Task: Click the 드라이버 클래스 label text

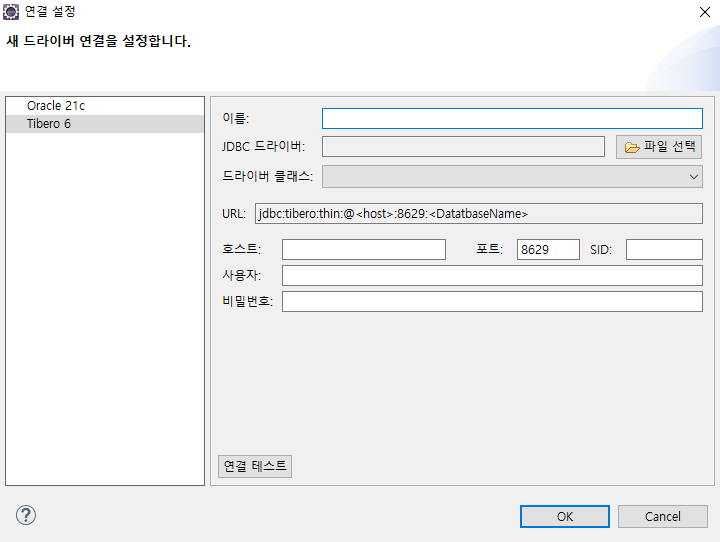Action: tap(267, 176)
